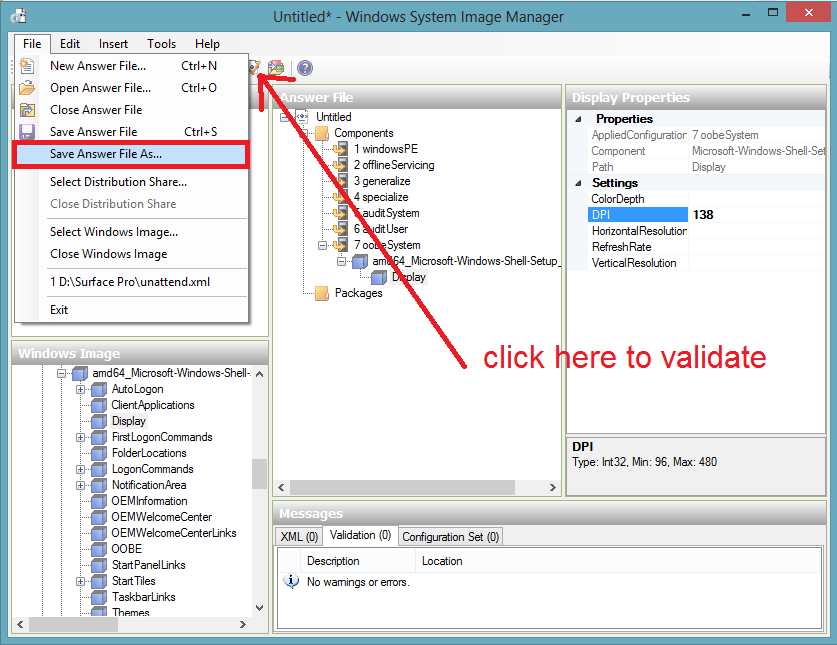Expand the LogonCommands node

80,469
